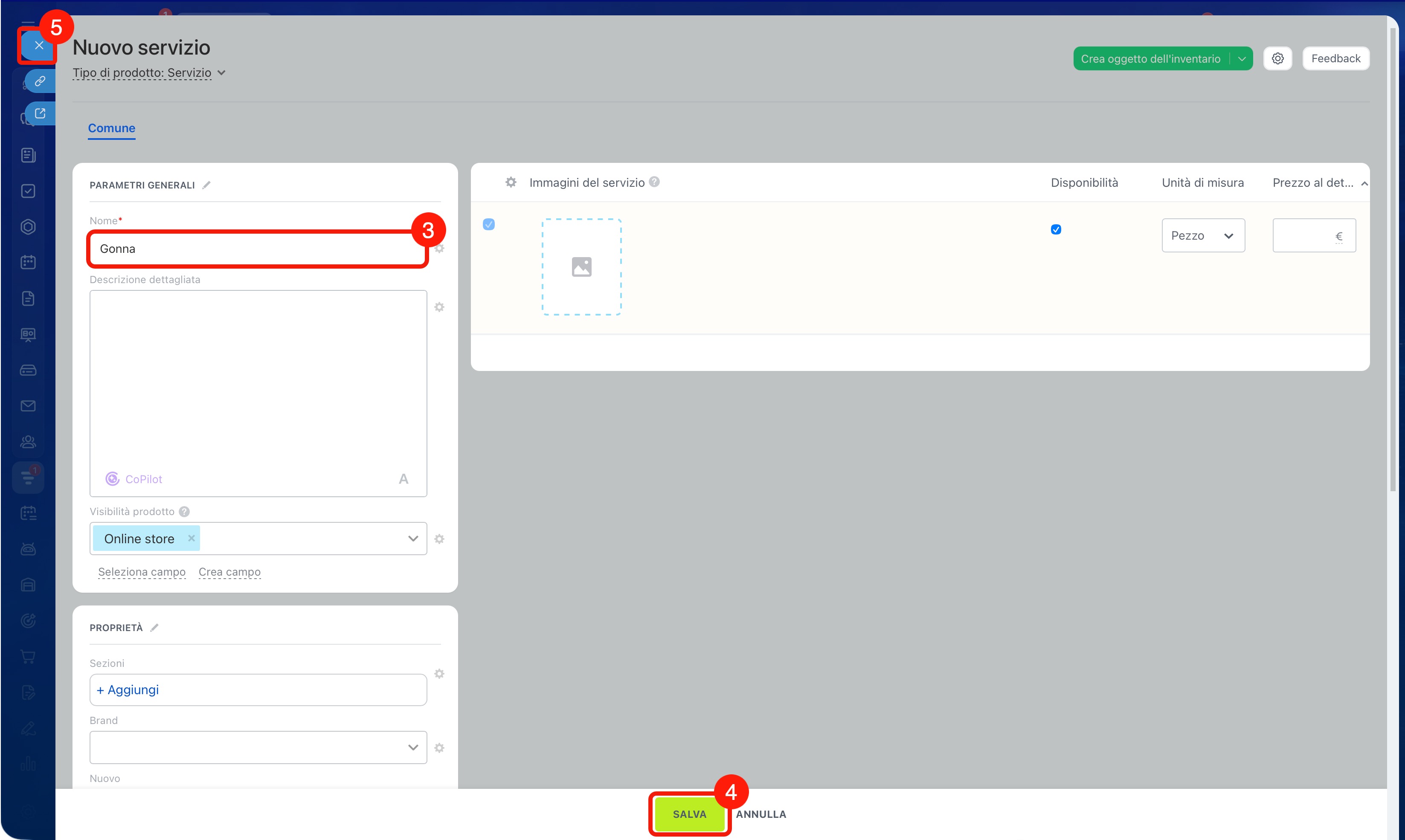This screenshot has width=1405, height=840.
Task: Toggle the row selection checkbox
Action: (x=488, y=224)
